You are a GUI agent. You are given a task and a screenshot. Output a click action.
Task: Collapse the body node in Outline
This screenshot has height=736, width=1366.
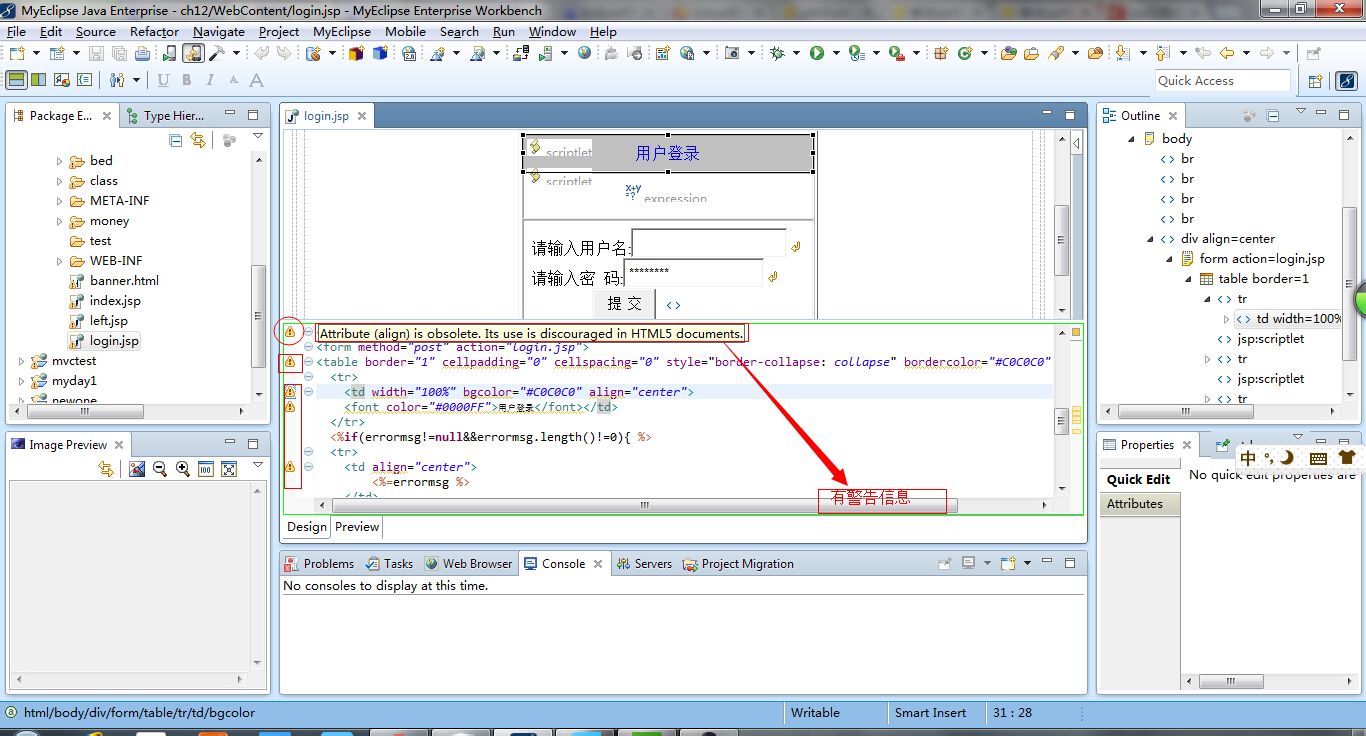(x=1131, y=139)
